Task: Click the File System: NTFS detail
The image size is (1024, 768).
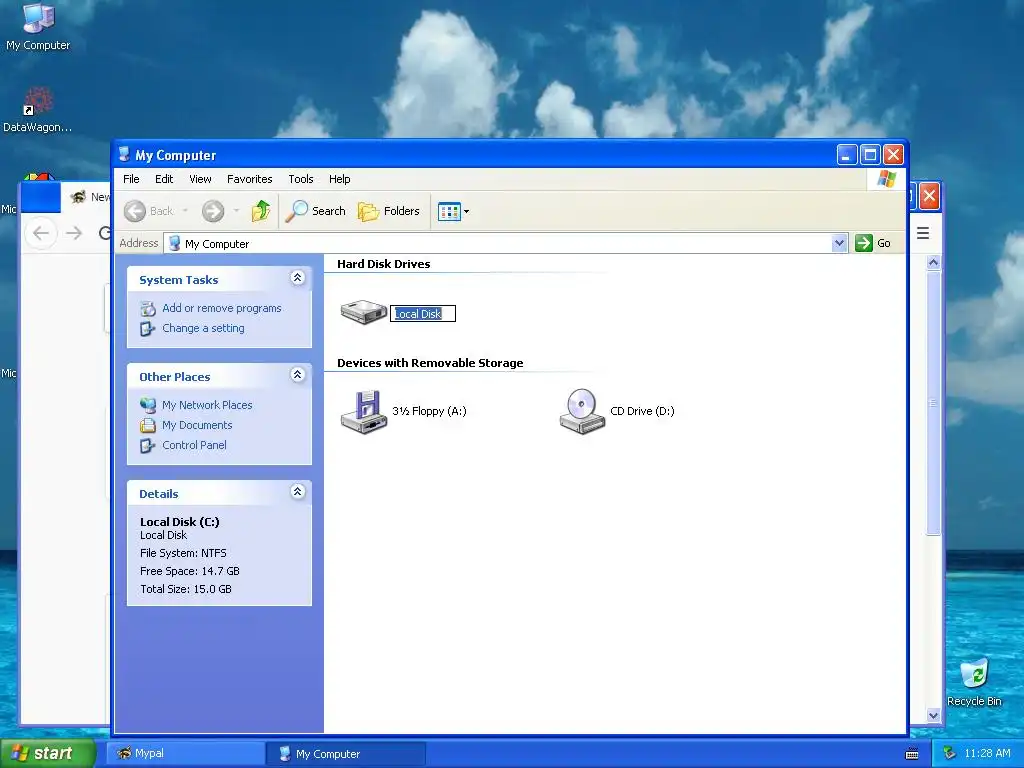Action: (183, 553)
